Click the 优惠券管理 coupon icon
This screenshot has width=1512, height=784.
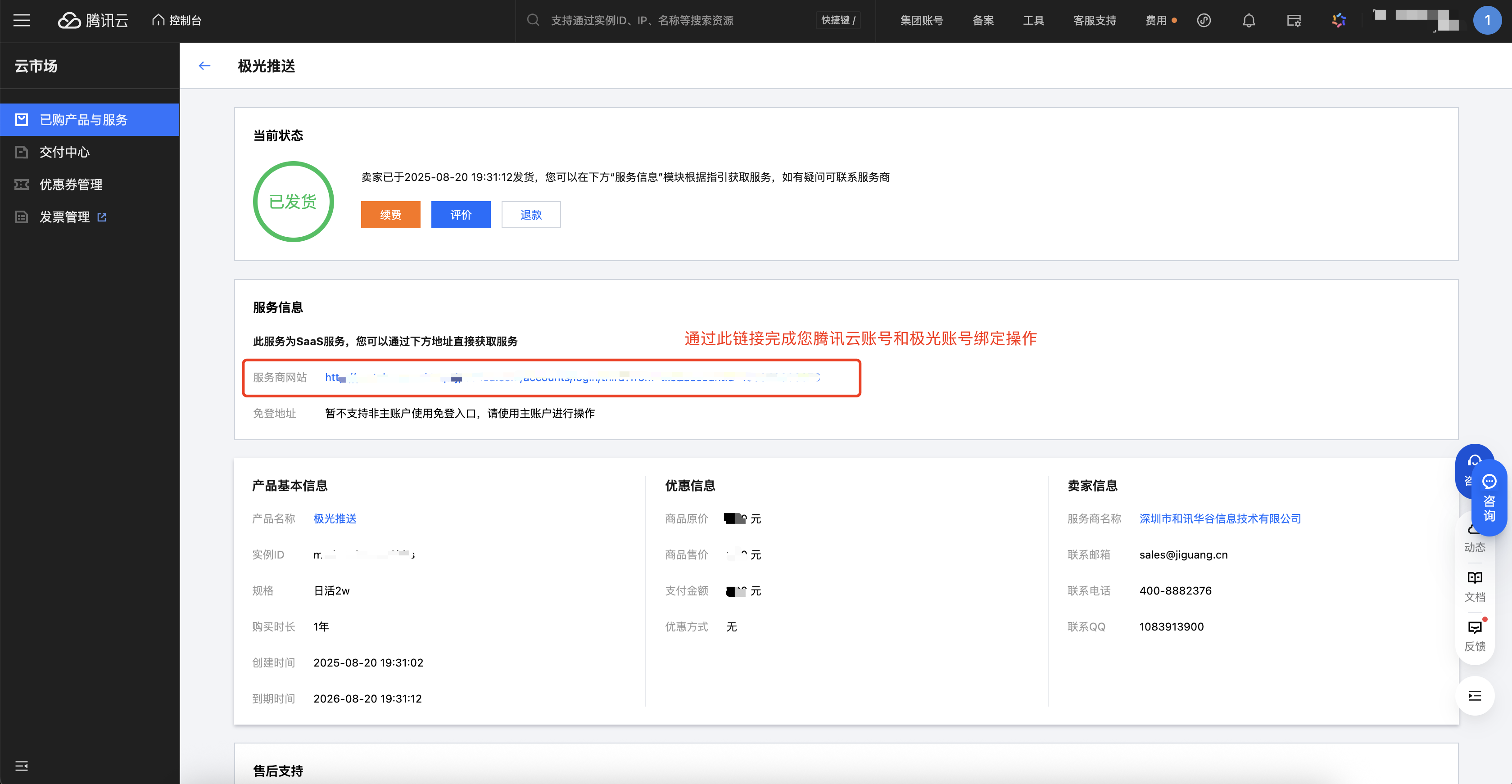[x=22, y=184]
